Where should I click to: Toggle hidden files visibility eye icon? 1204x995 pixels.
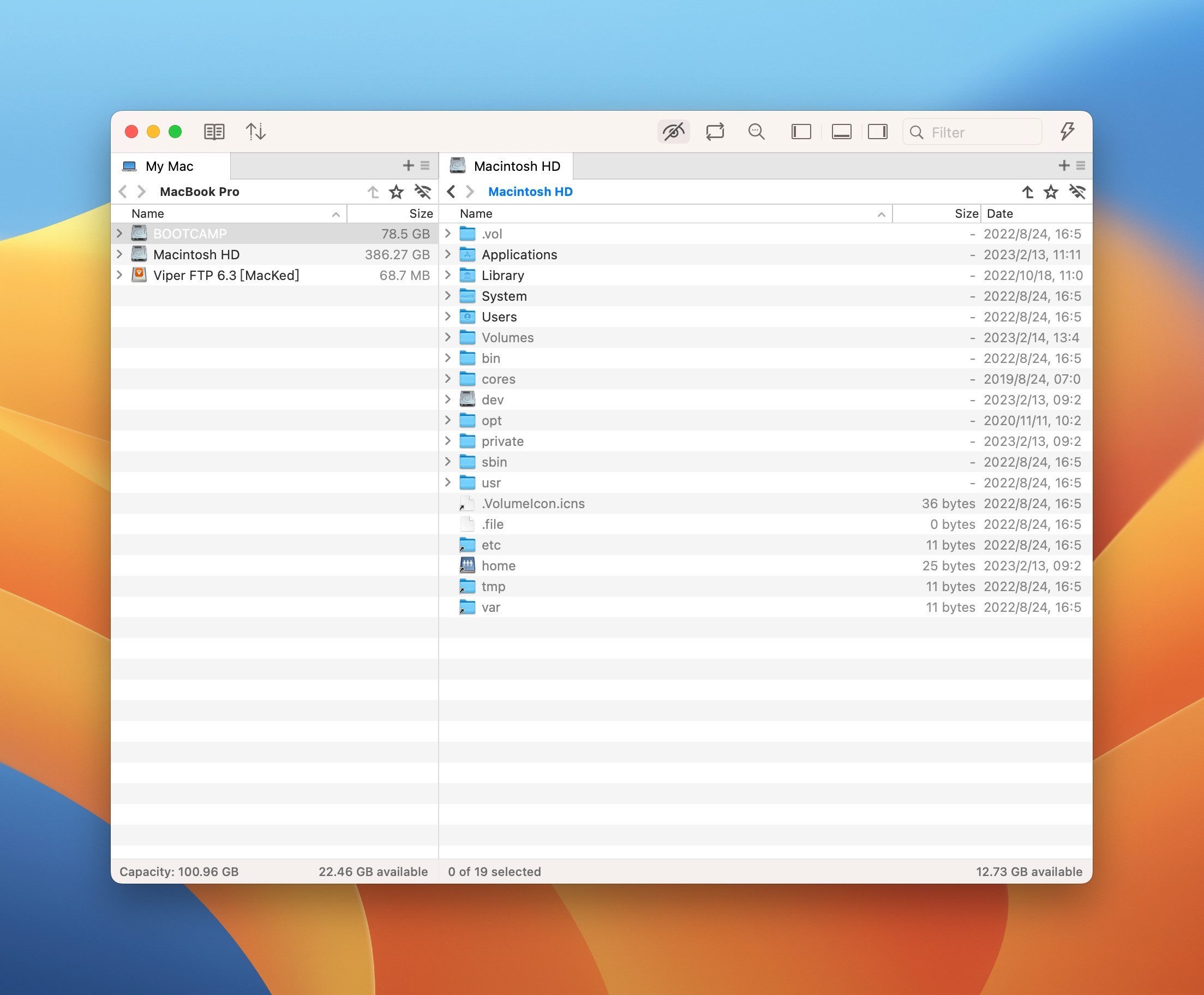pyautogui.click(x=673, y=132)
